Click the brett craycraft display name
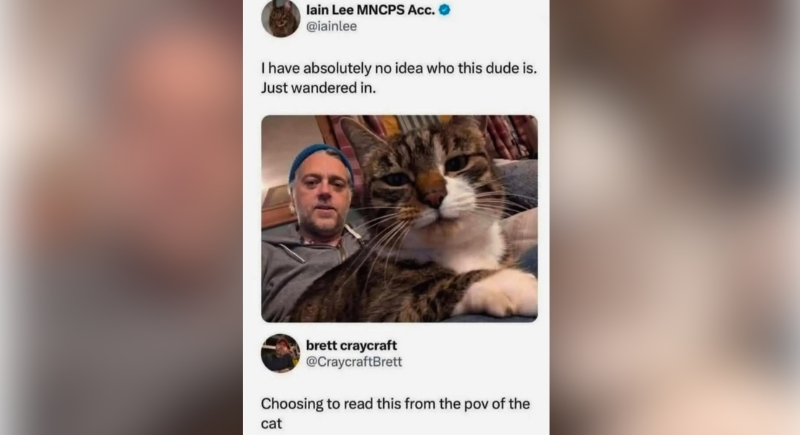Screen dimensions: 800x435 coord(352,345)
